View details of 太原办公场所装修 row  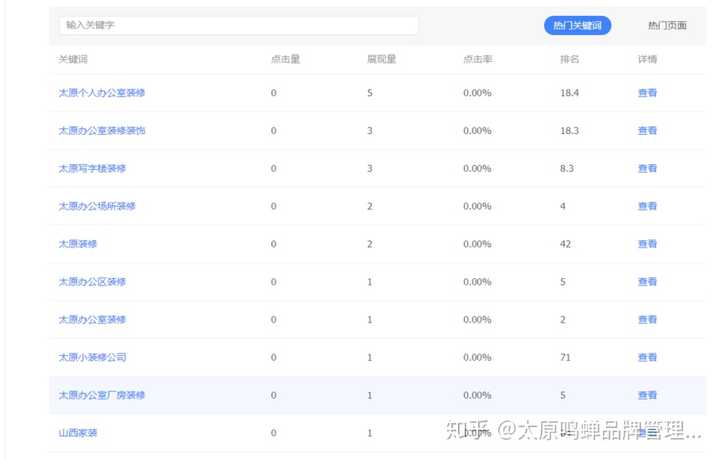pyautogui.click(x=647, y=206)
